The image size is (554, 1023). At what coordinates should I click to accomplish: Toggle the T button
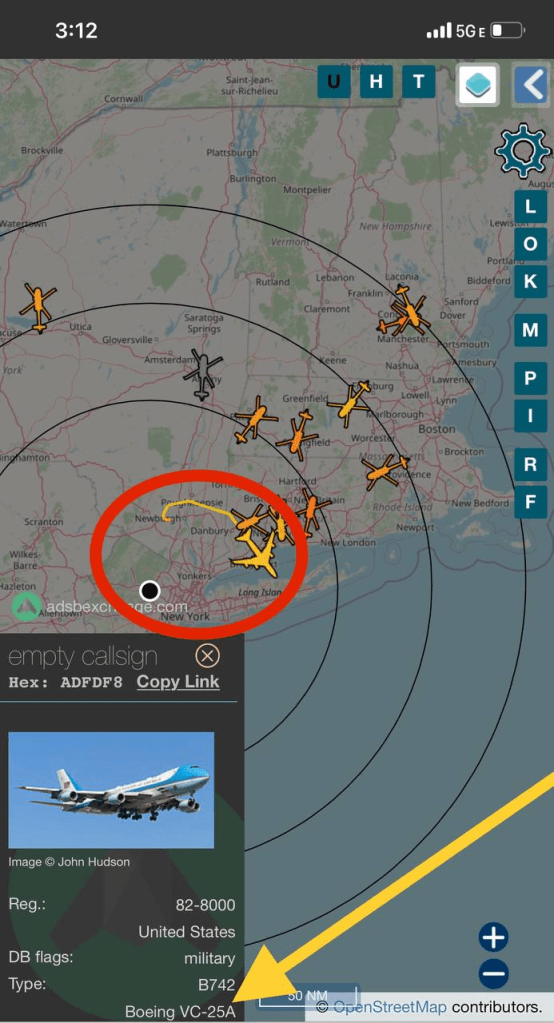pos(418,82)
